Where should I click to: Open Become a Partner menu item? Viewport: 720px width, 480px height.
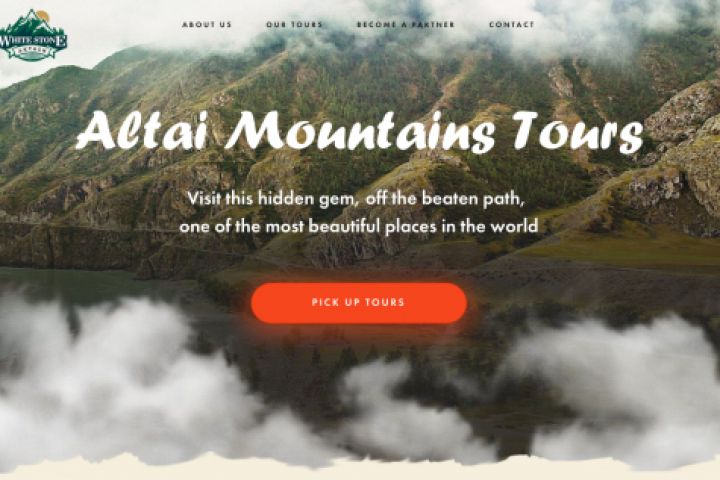pos(405,24)
